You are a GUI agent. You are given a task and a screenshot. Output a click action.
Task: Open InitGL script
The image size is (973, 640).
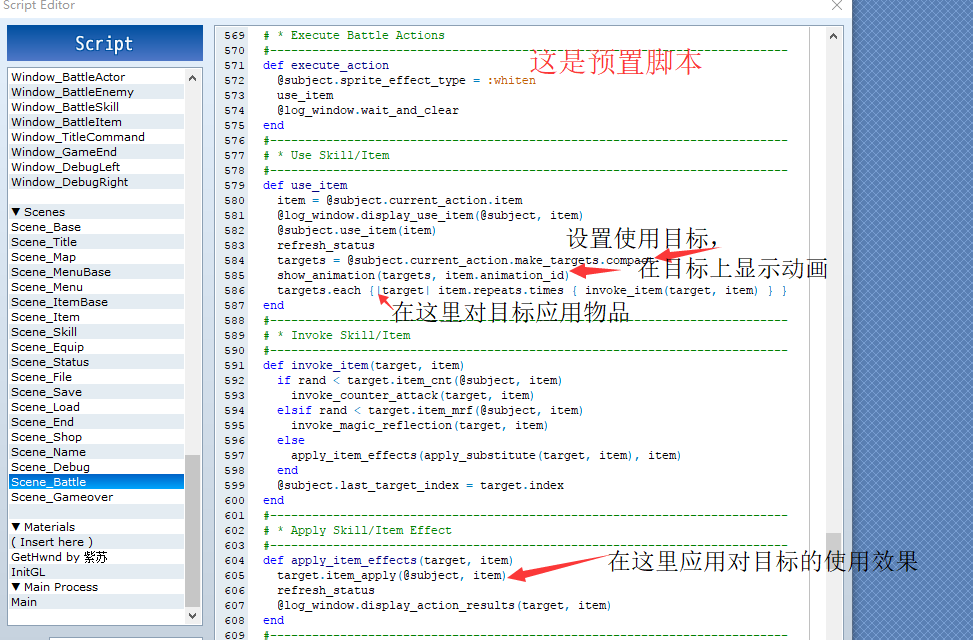[97, 572]
